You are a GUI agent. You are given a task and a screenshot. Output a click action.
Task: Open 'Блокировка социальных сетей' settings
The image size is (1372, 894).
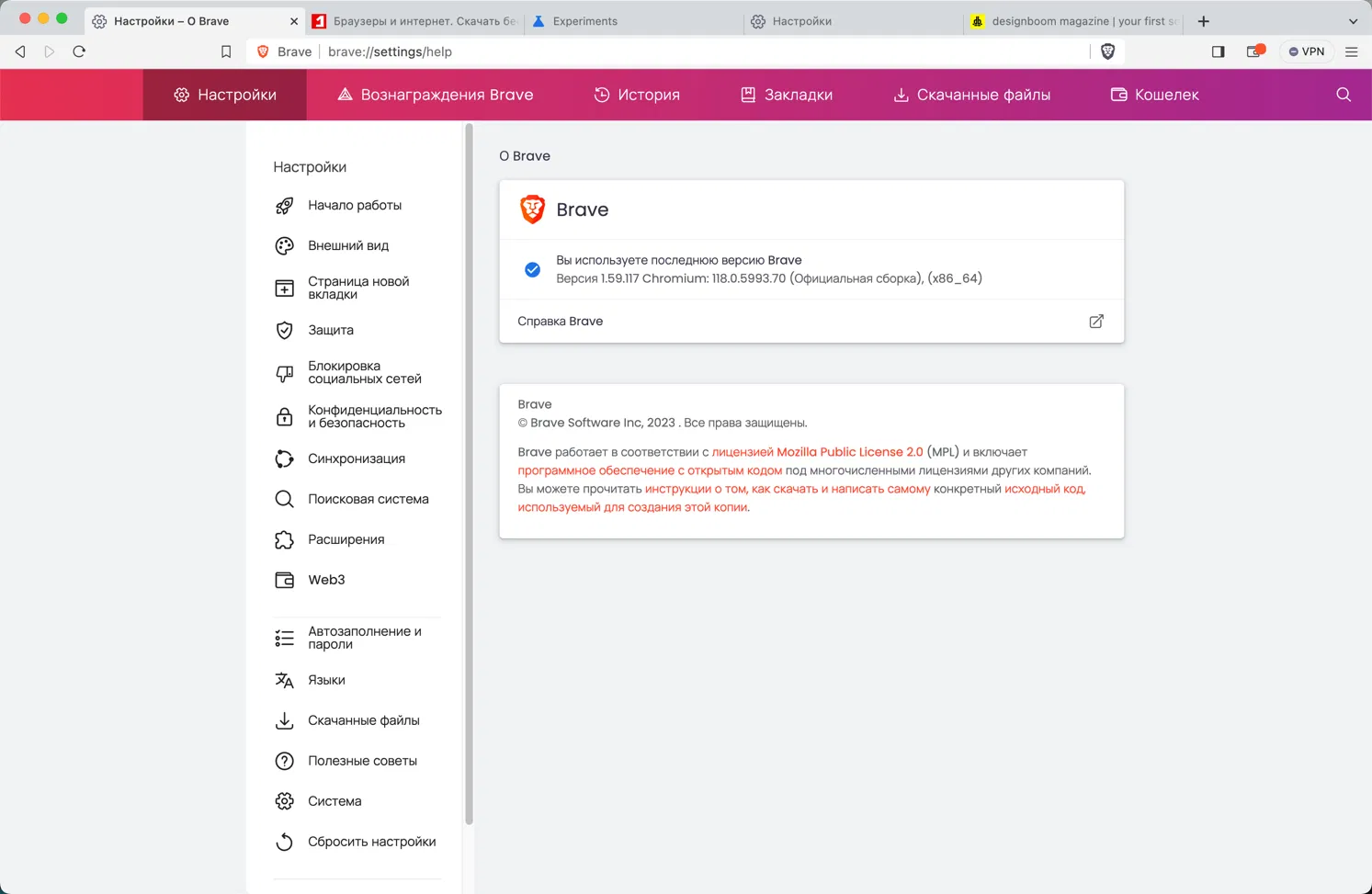[365, 373]
